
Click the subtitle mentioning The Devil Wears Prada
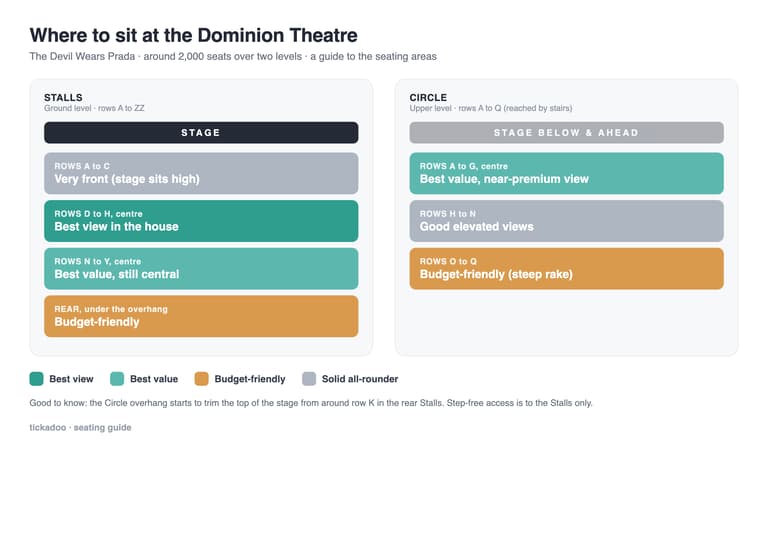[233, 56]
